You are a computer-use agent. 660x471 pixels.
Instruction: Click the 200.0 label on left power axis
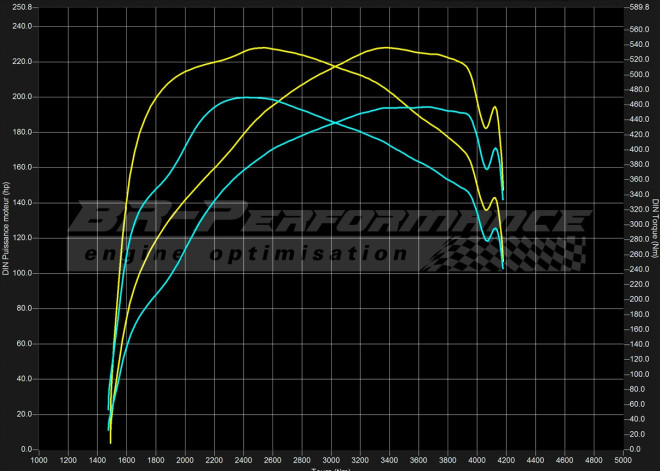pyautogui.click(x=20, y=97)
